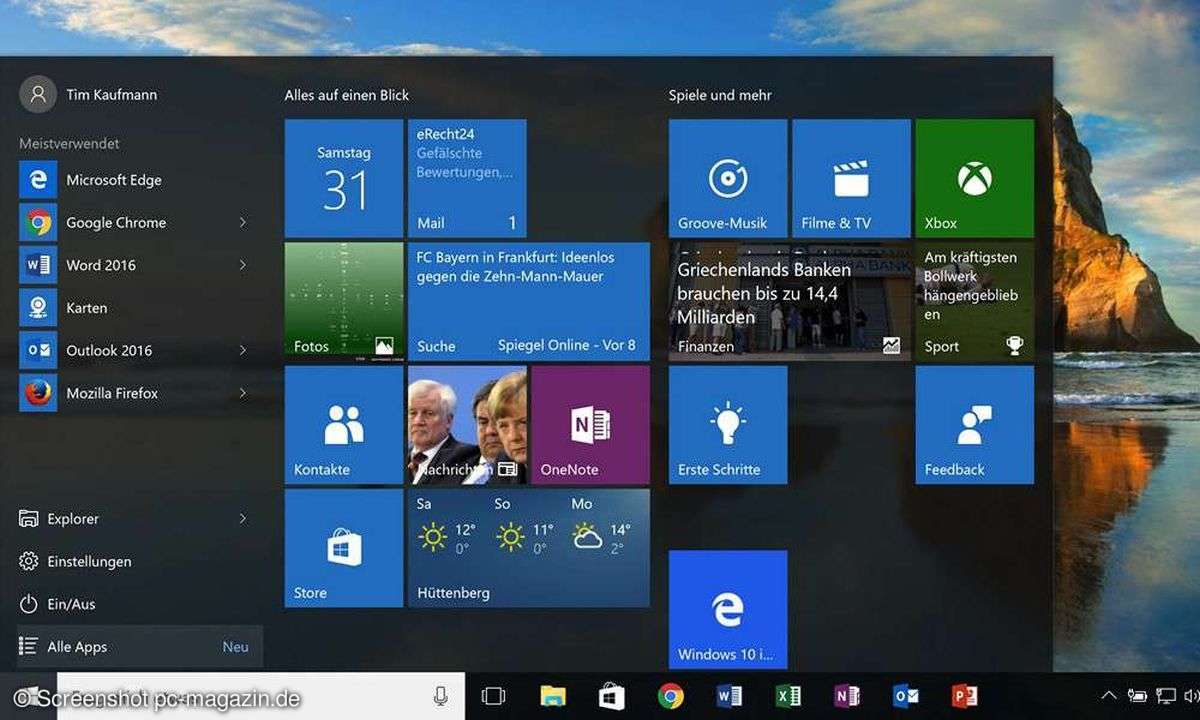Open the Kontakte tile
Viewport: 1200px width, 720px height.
point(344,425)
